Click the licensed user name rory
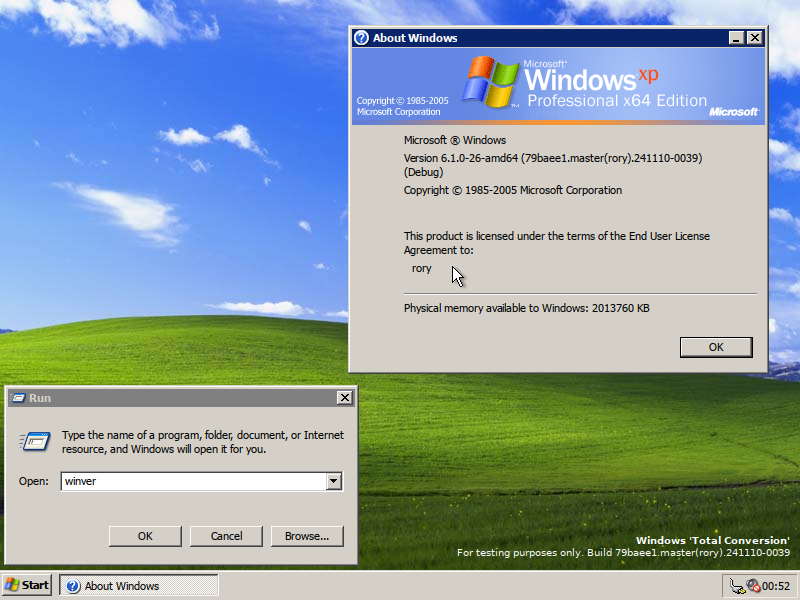800x600 pixels. [421, 268]
